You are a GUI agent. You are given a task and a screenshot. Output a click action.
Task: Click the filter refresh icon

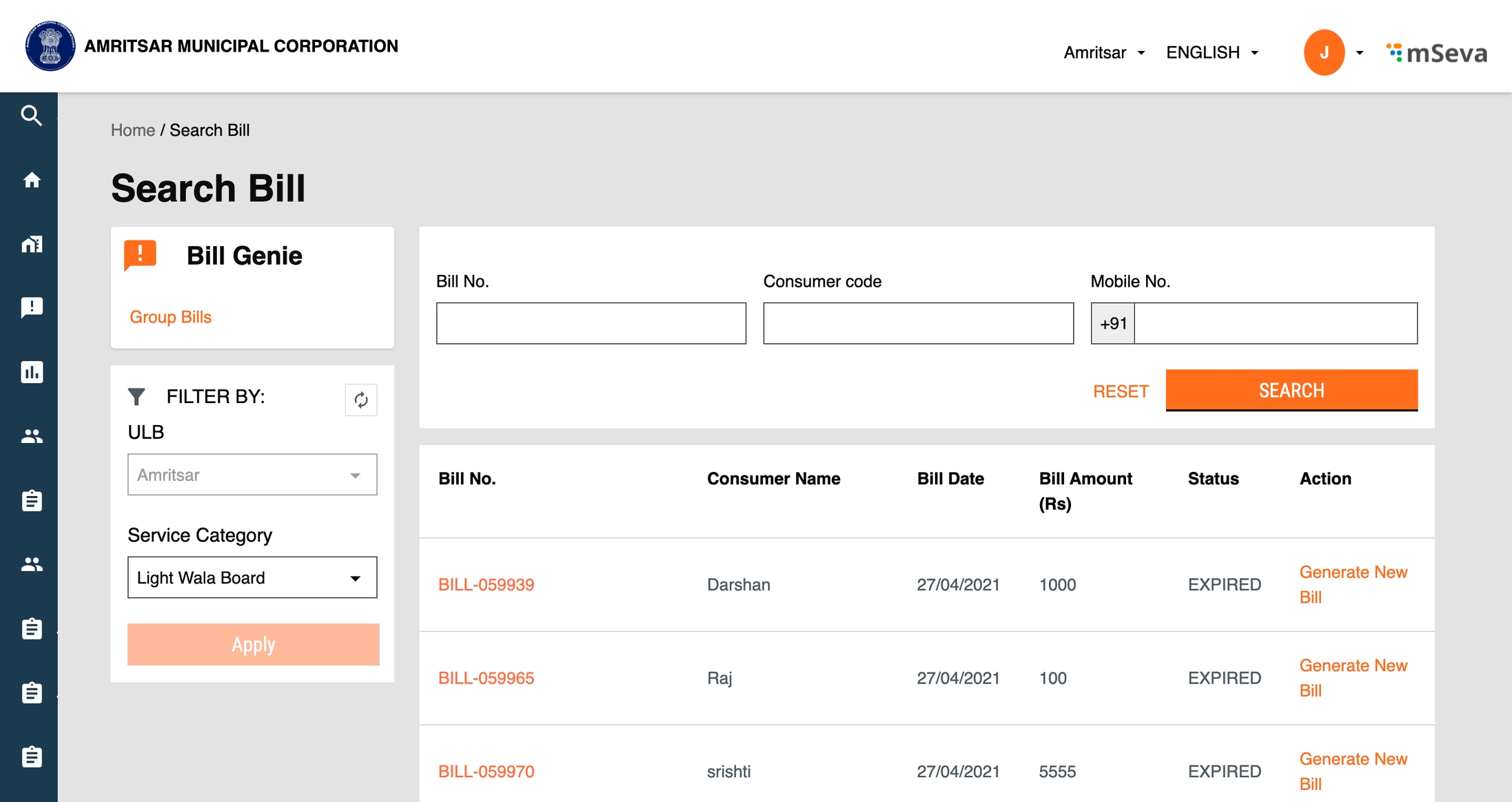(x=360, y=400)
